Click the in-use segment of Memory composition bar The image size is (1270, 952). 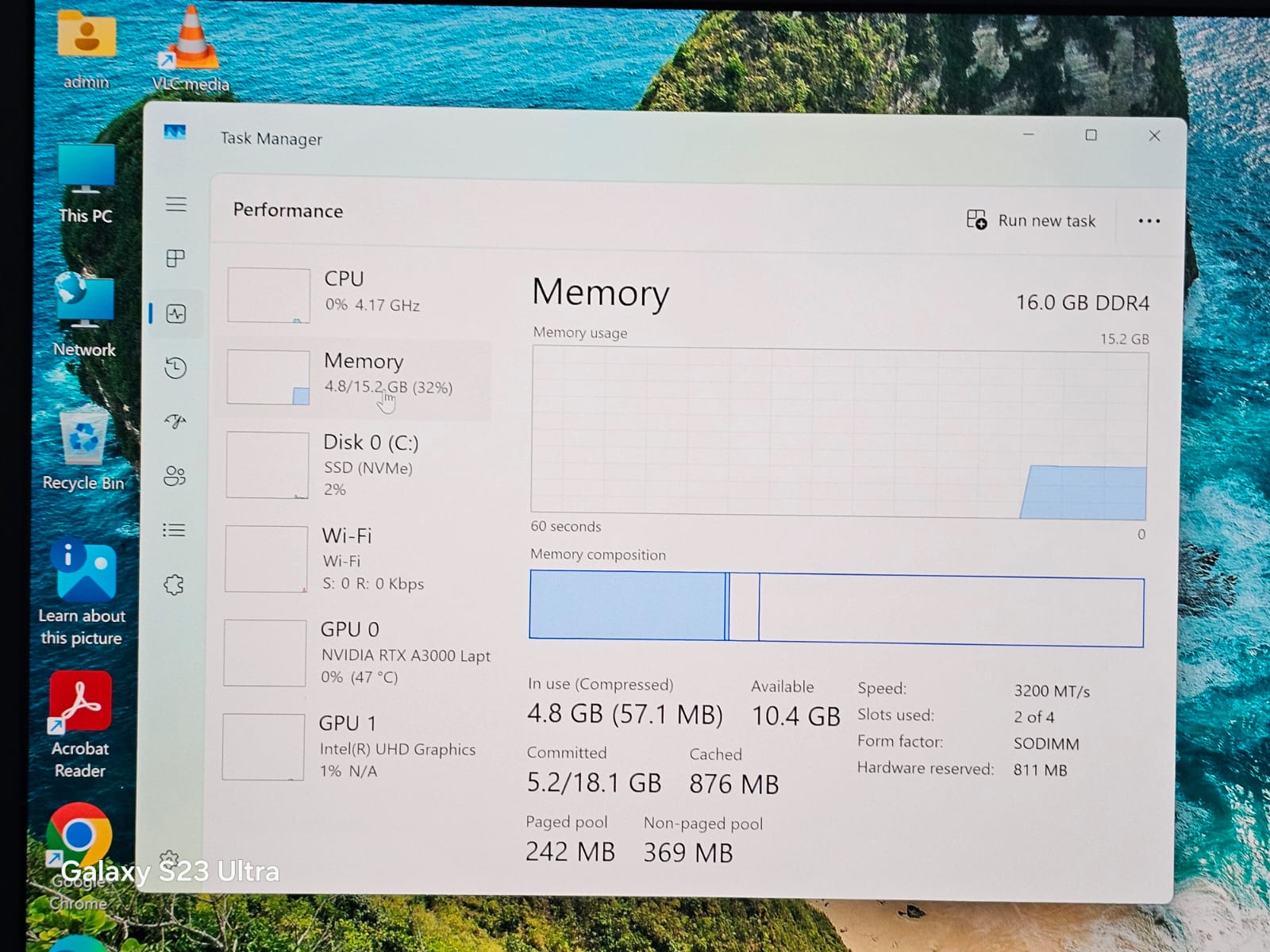coord(627,605)
